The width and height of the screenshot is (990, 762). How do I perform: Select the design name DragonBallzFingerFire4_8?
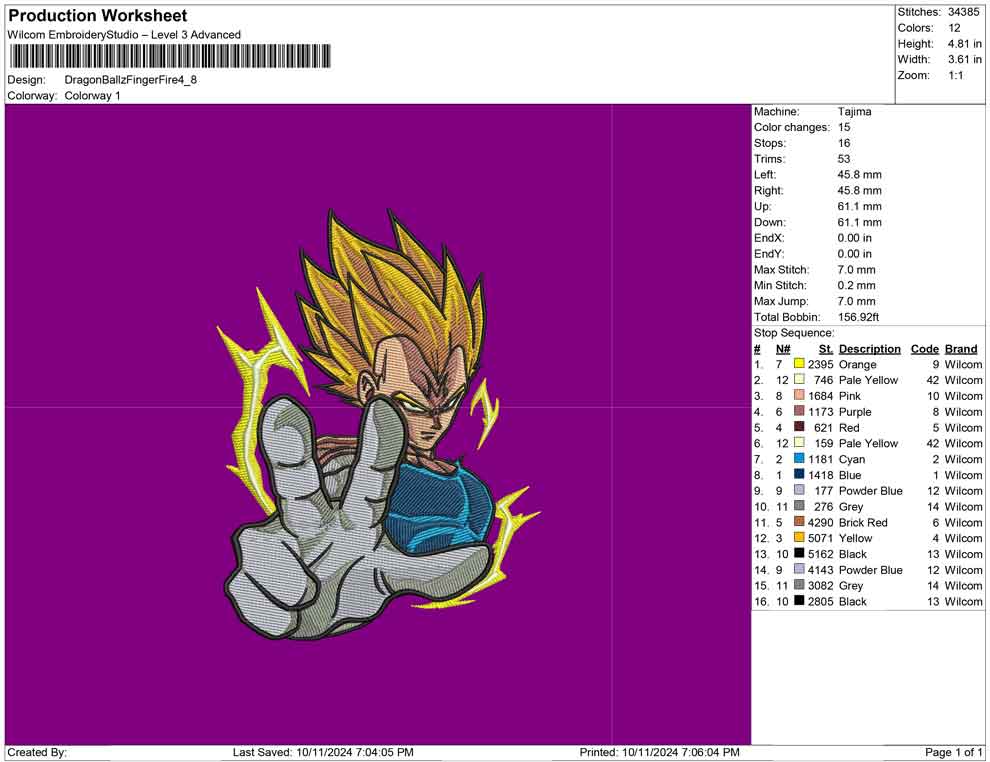tap(130, 79)
